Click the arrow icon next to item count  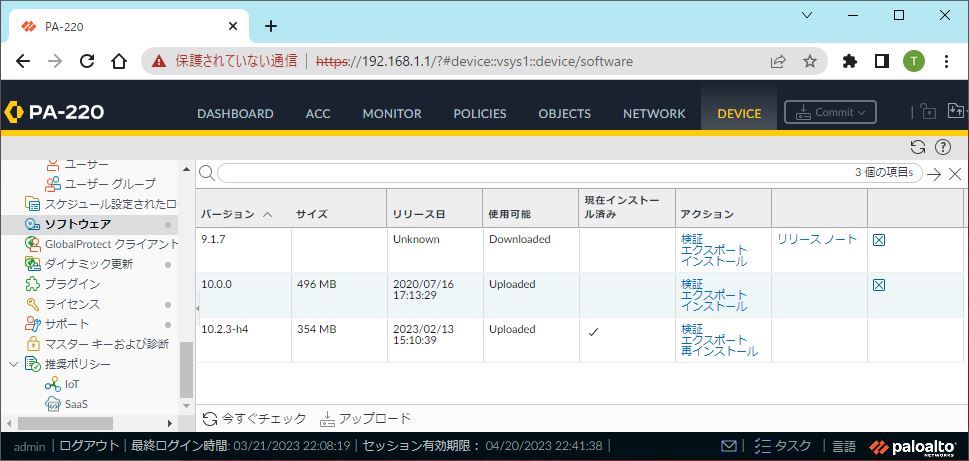click(x=934, y=174)
